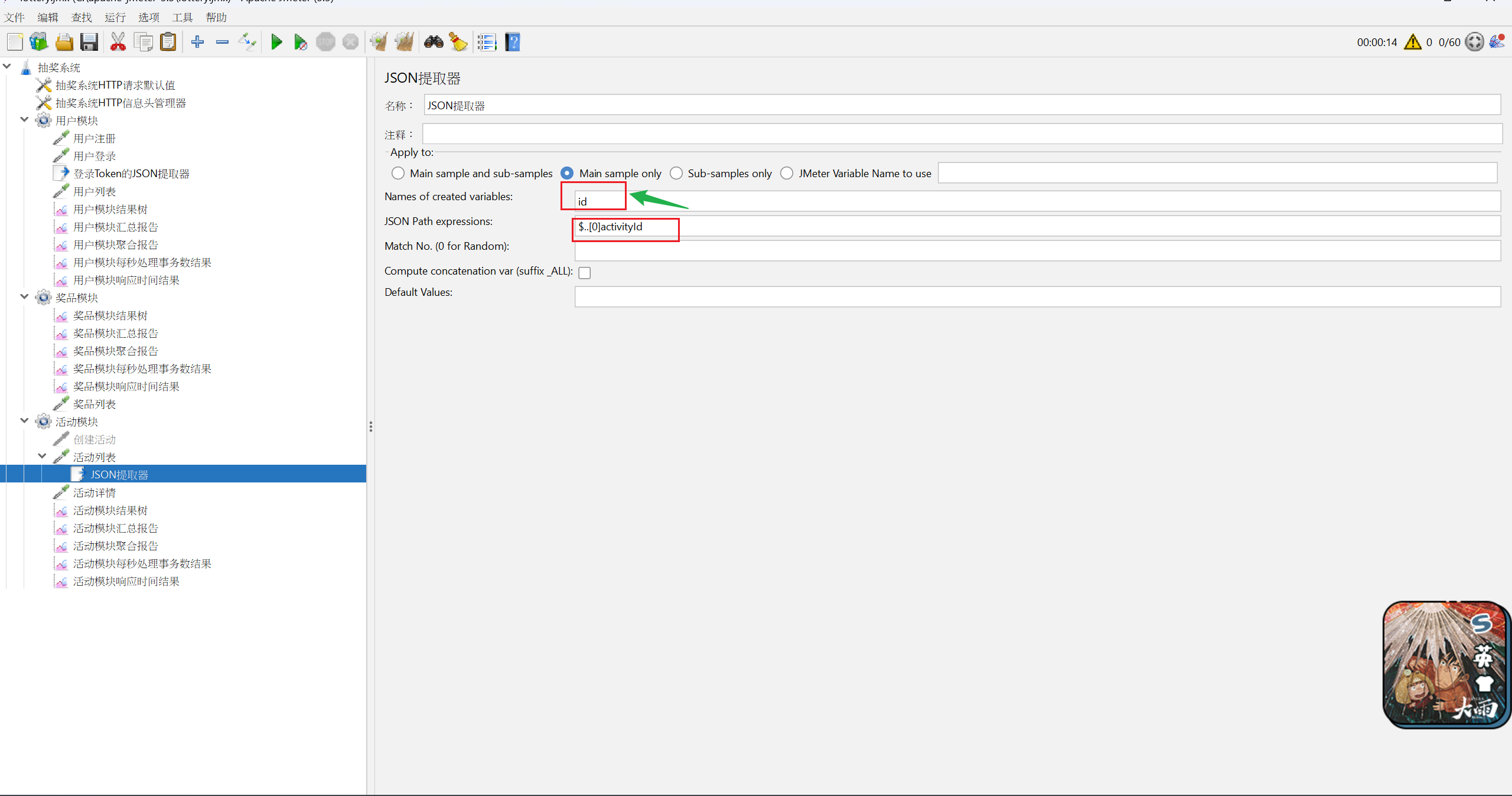This screenshot has height=796, width=1512.
Task: Select 用户登录 sampler in tree
Action: pos(94,156)
